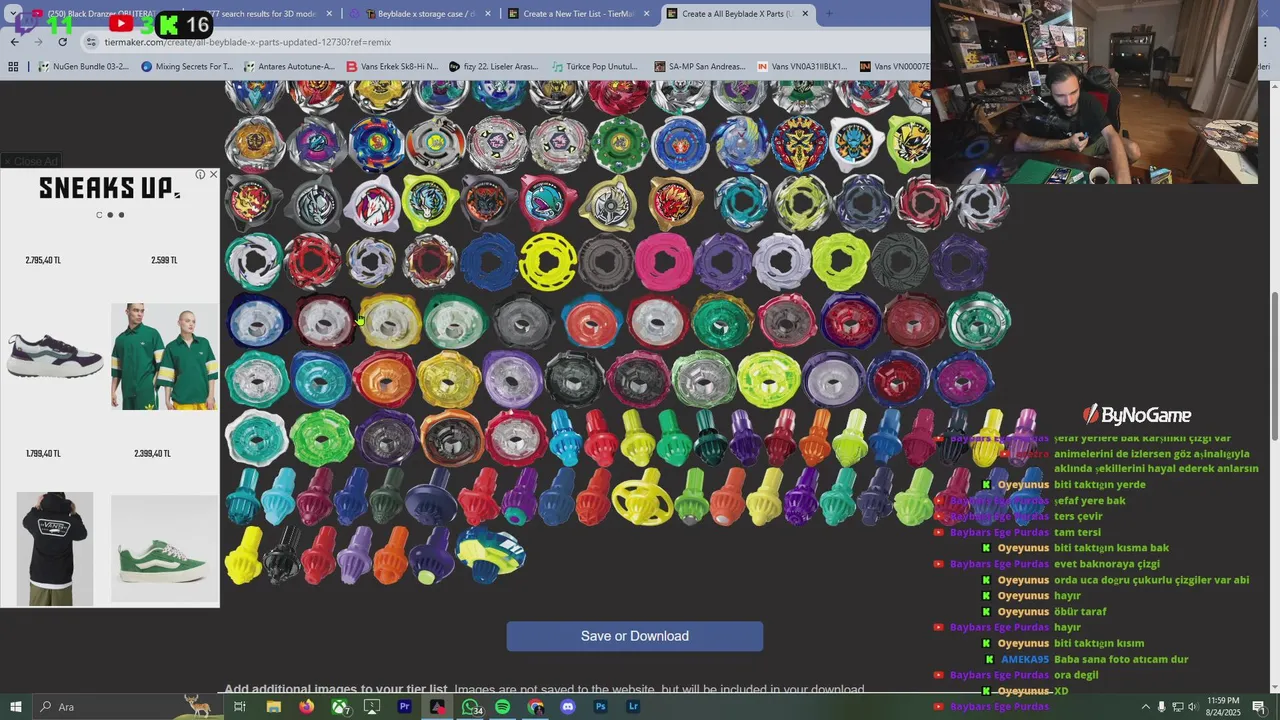This screenshot has height=720, width=1280.
Task: Close the Sneaks Up ad with X
Action: [x=213, y=174]
